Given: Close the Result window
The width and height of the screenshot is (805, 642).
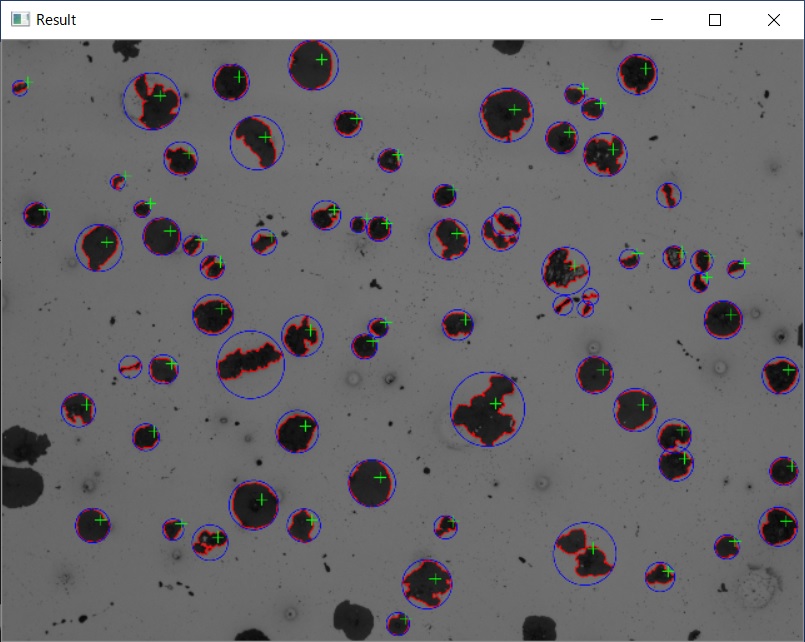Looking at the screenshot, I should click(774, 20).
